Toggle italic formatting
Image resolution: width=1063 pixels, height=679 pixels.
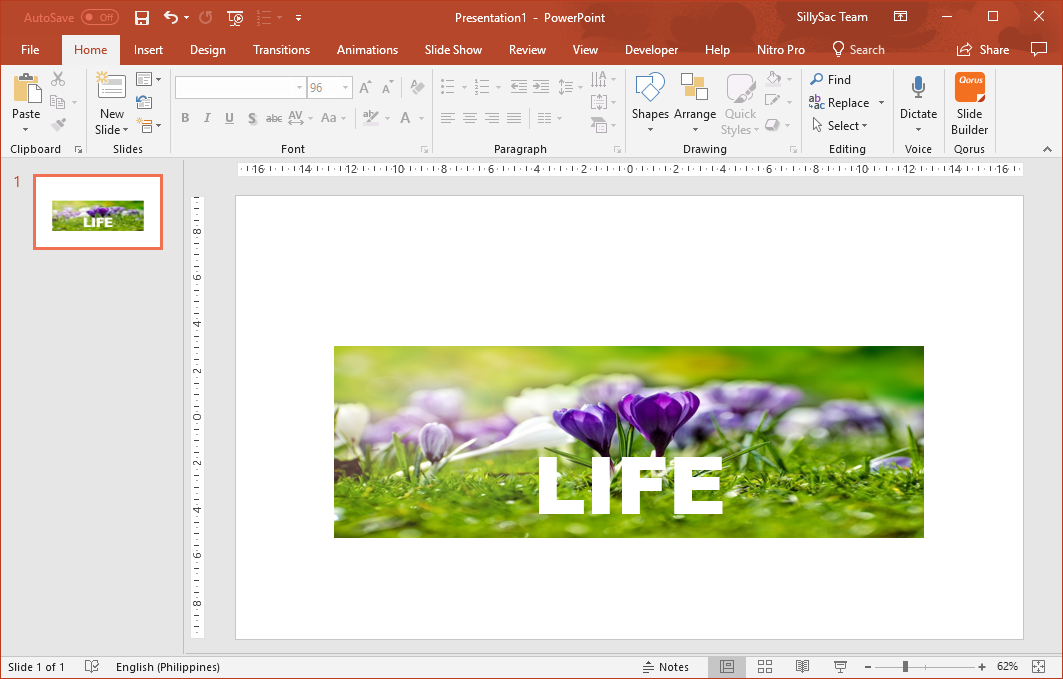[x=207, y=118]
